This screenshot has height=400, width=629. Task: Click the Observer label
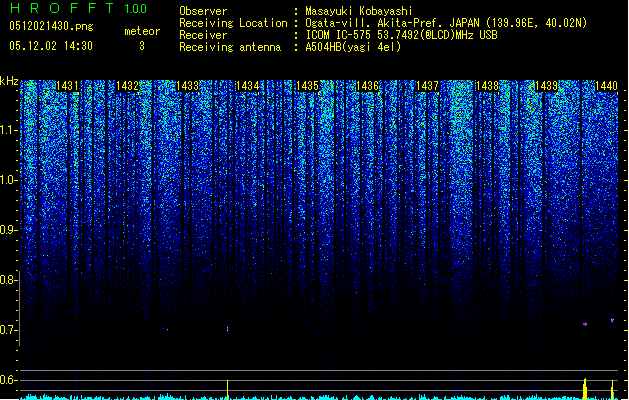203,11
